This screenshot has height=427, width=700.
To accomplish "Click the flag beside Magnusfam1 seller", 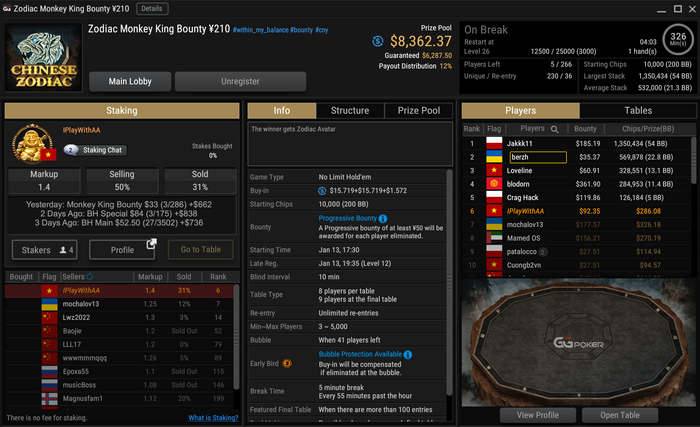I will [50, 398].
